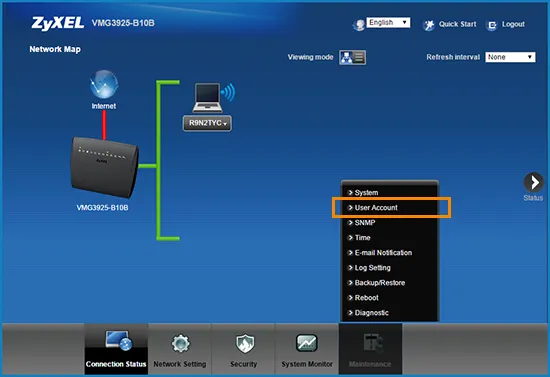Click the Status label under the arrow
The width and height of the screenshot is (550, 377).
click(x=533, y=198)
